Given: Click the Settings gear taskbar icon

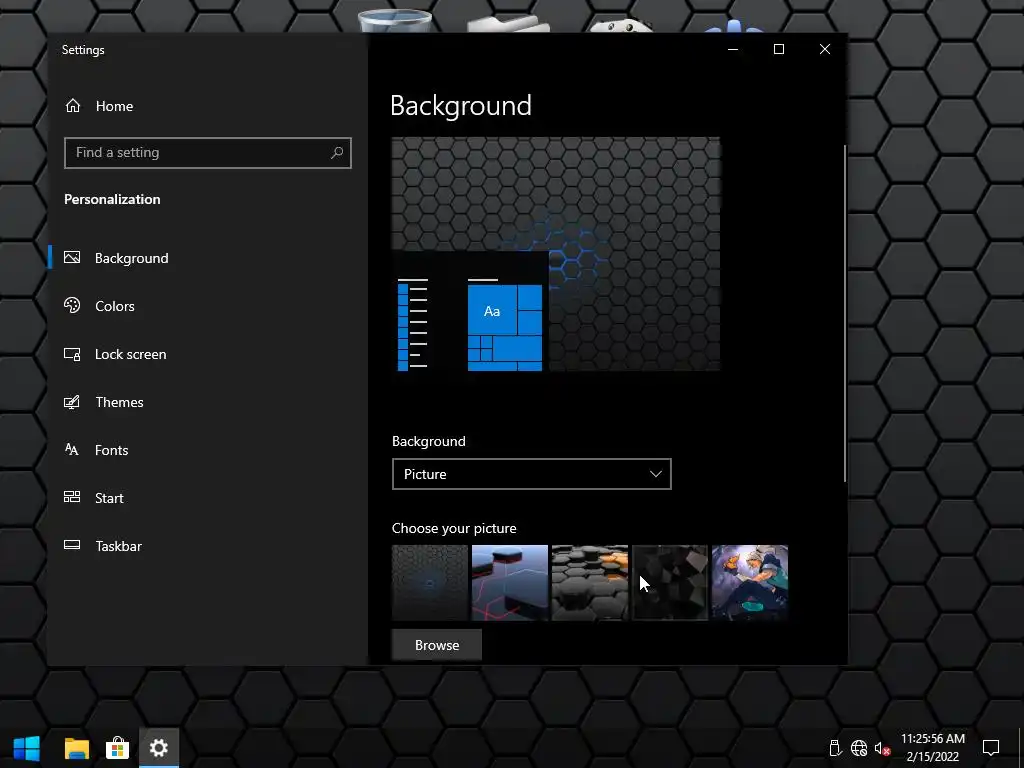Looking at the screenshot, I should [x=159, y=748].
